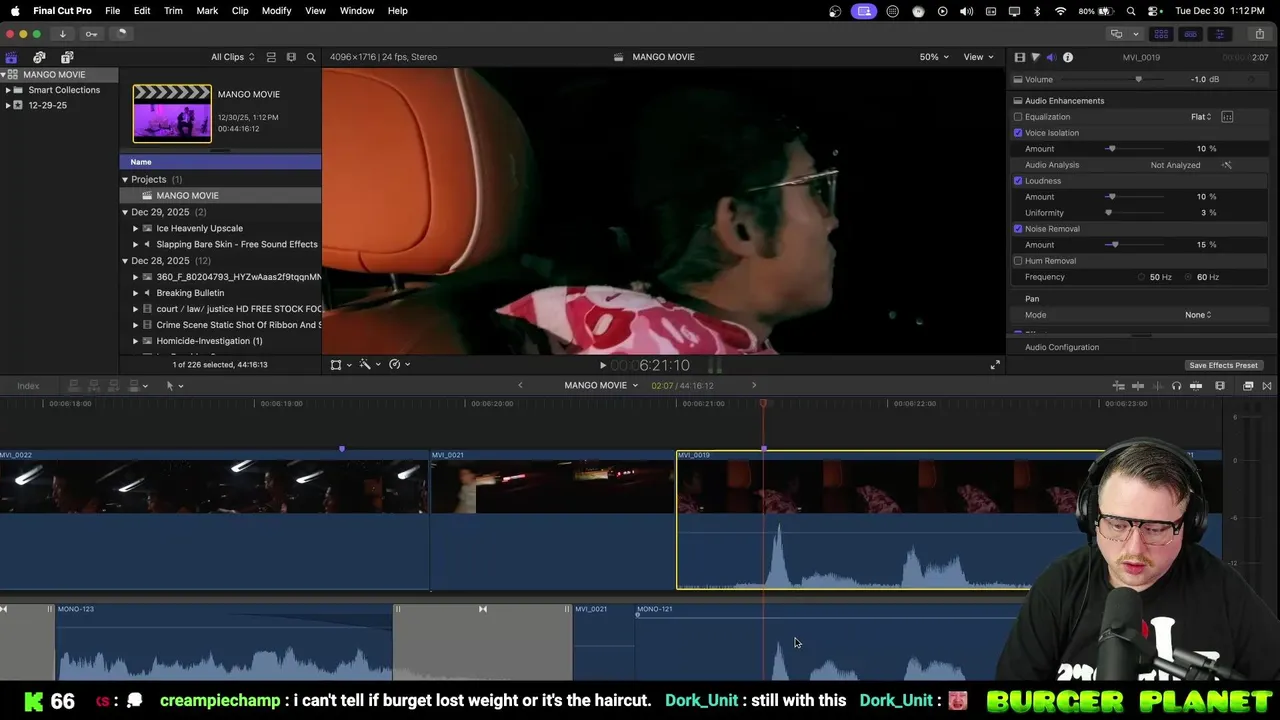Select the 50 Hz frequency radio button
The image size is (1280, 720).
tap(1141, 277)
